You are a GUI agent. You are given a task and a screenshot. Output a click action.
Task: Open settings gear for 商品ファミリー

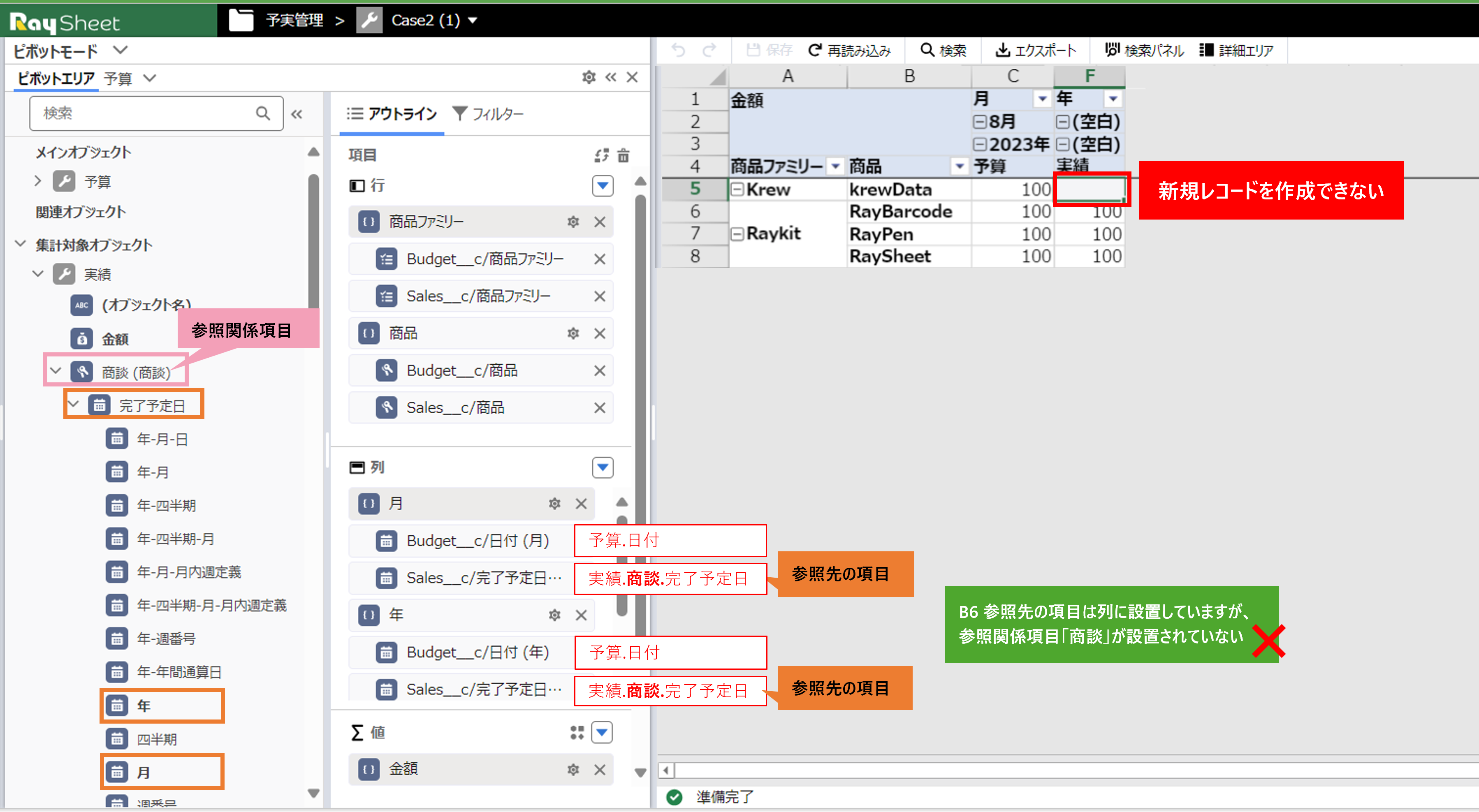(573, 222)
